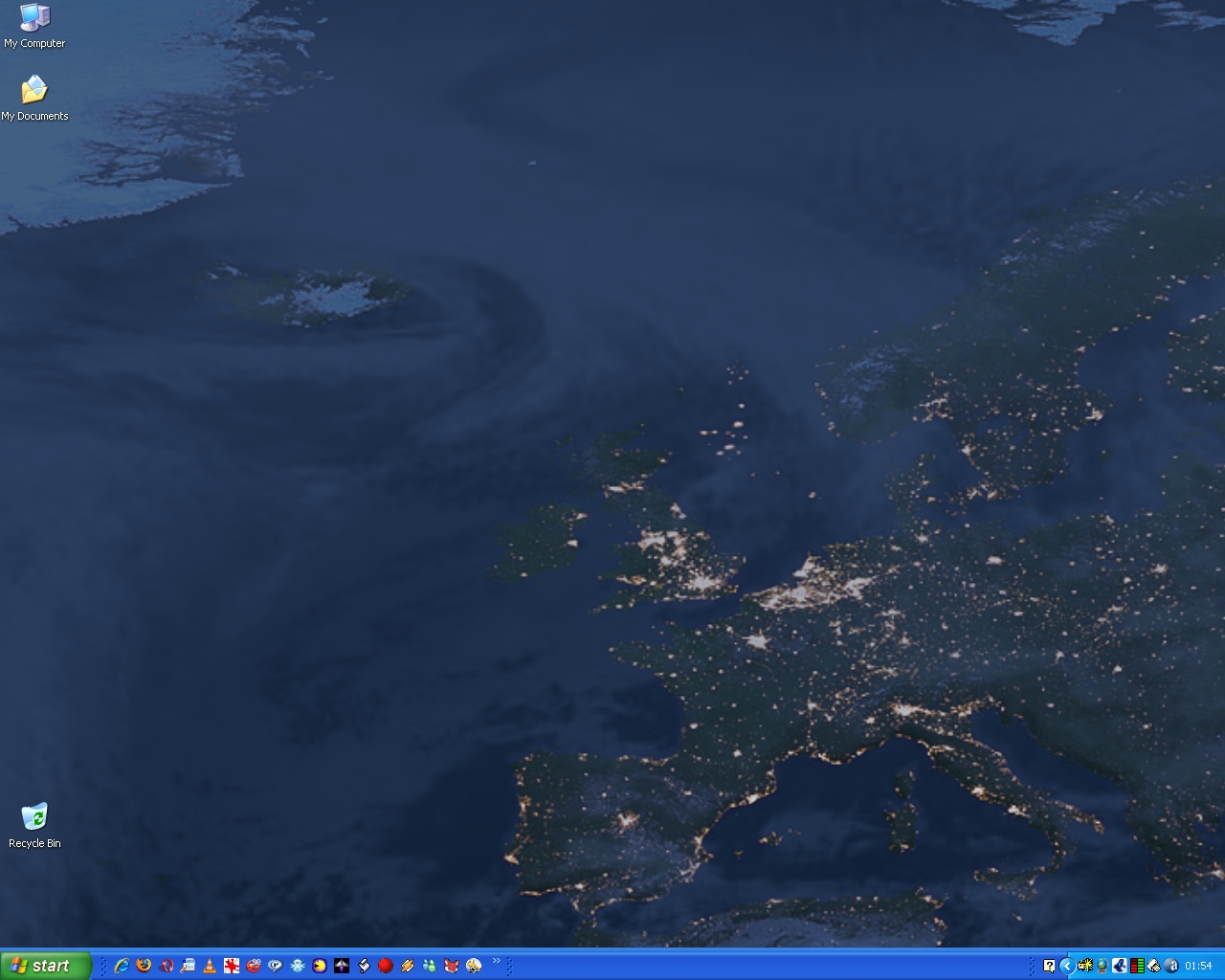Viewport: 1225px width, 980px height.
Task: Launch Firefox from Quick Launch
Action: click(x=144, y=966)
